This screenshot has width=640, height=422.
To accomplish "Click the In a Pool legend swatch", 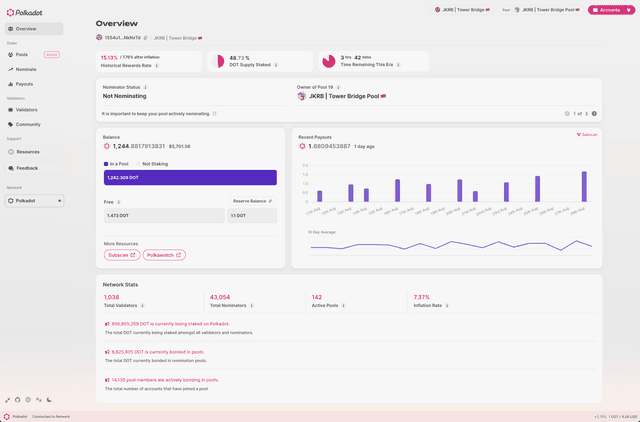I will click(x=106, y=164).
